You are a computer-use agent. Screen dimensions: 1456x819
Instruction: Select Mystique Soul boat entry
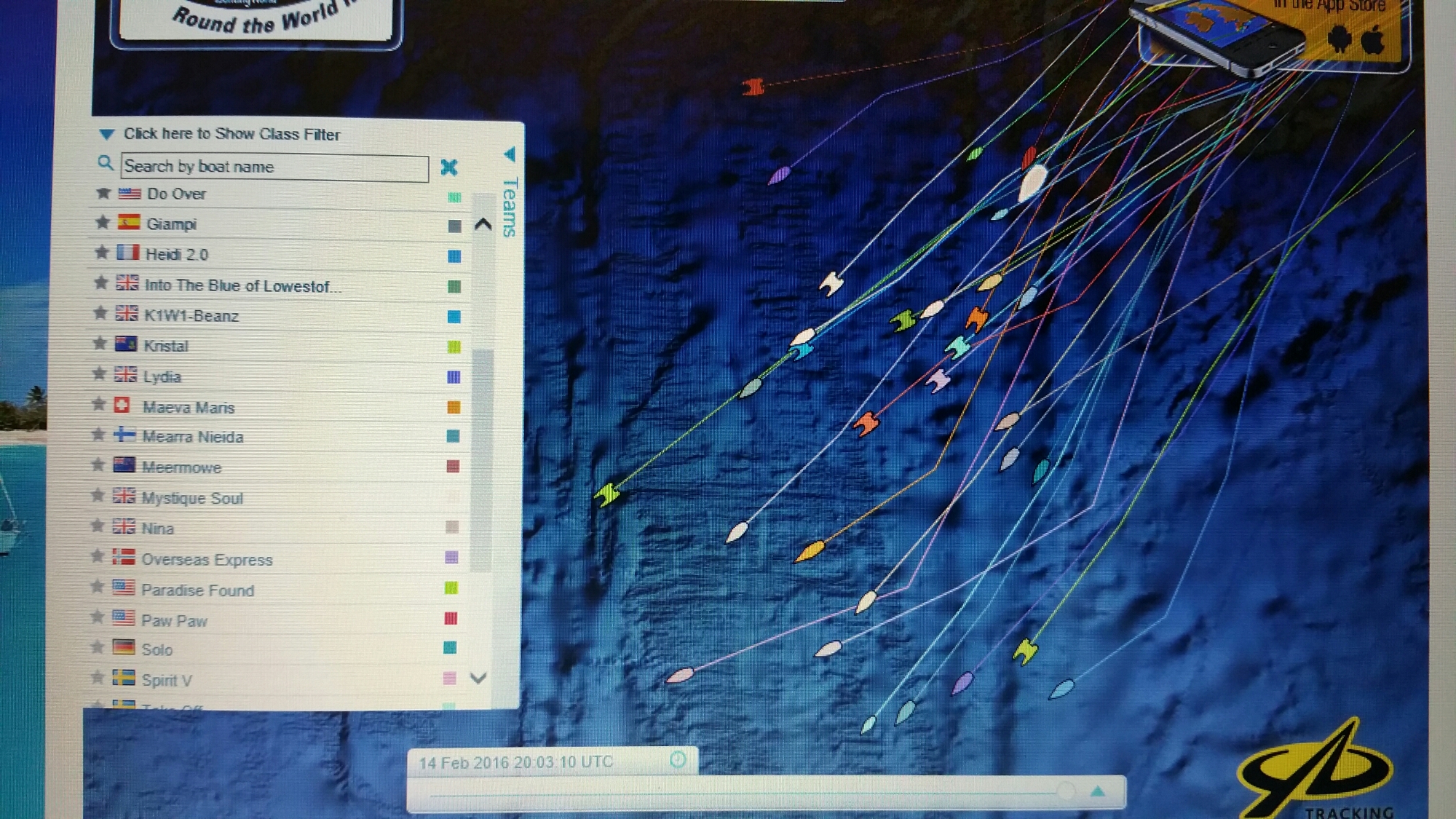[x=192, y=499]
